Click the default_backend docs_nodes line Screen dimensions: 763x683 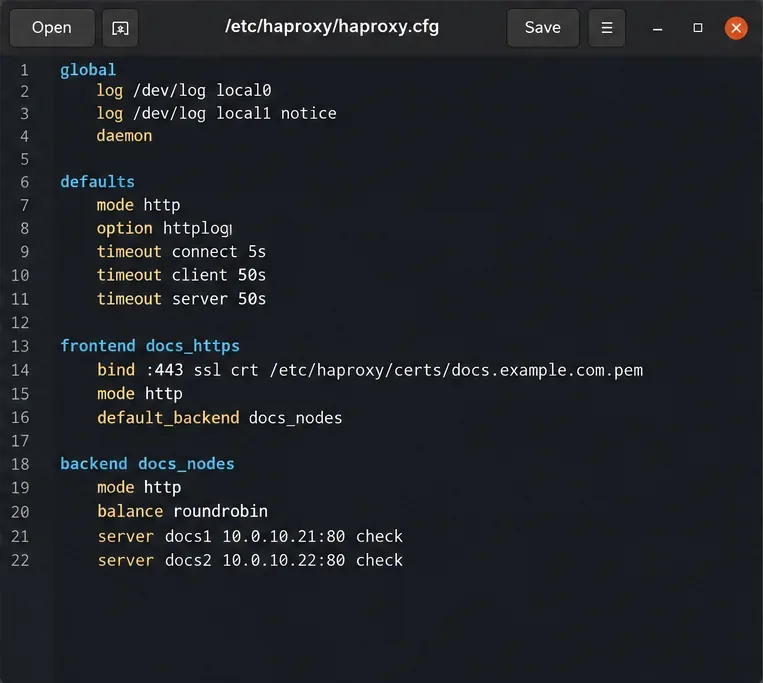(x=219, y=418)
